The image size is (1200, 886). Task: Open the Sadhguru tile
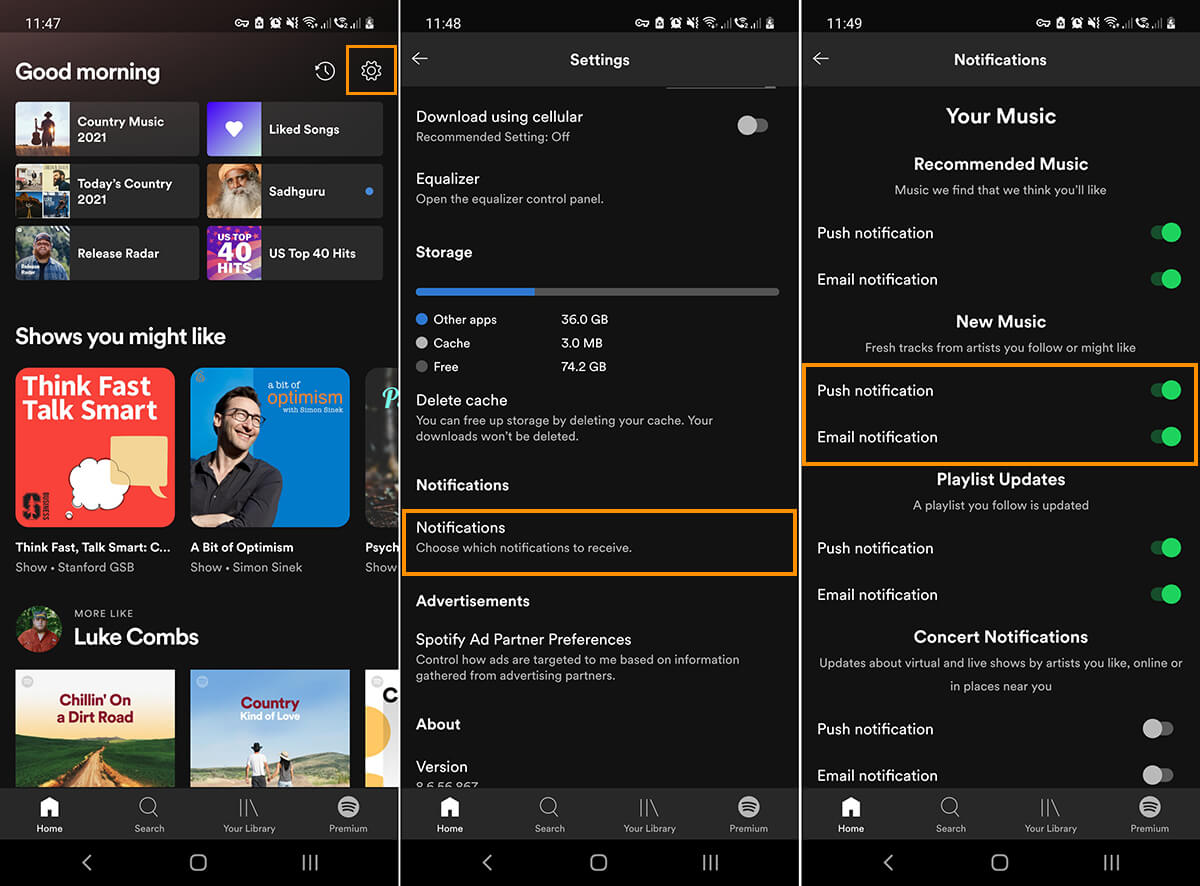295,191
